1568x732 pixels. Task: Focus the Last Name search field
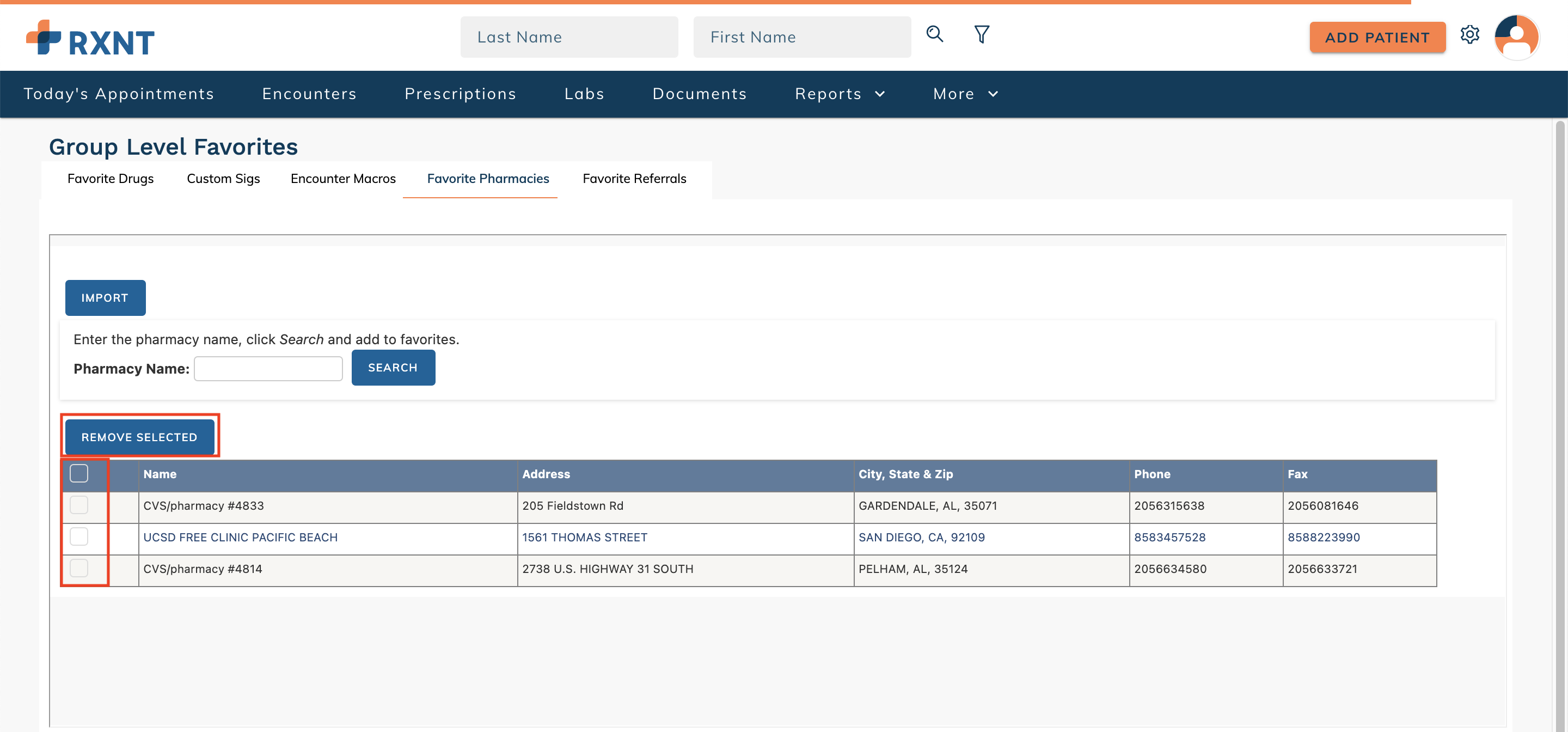click(568, 37)
